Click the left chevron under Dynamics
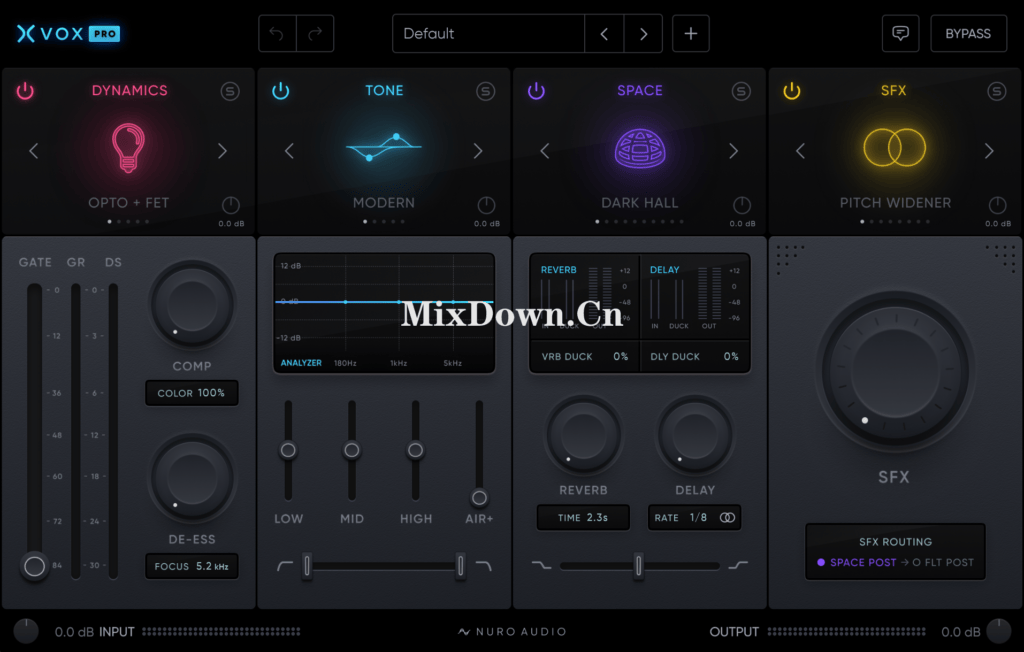1024x652 pixels. [x=33, y=151]
